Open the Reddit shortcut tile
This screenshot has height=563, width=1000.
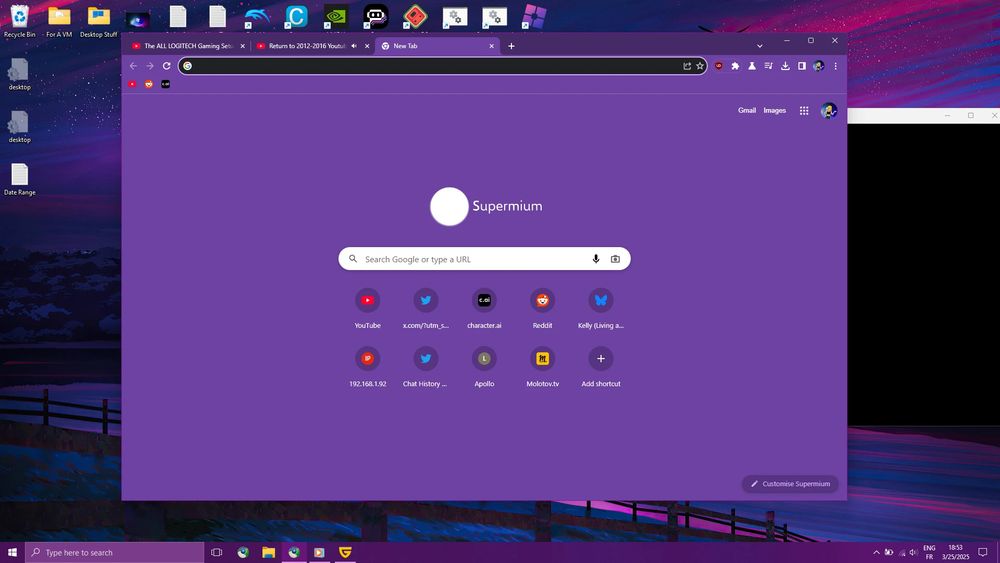coord(542,307)
